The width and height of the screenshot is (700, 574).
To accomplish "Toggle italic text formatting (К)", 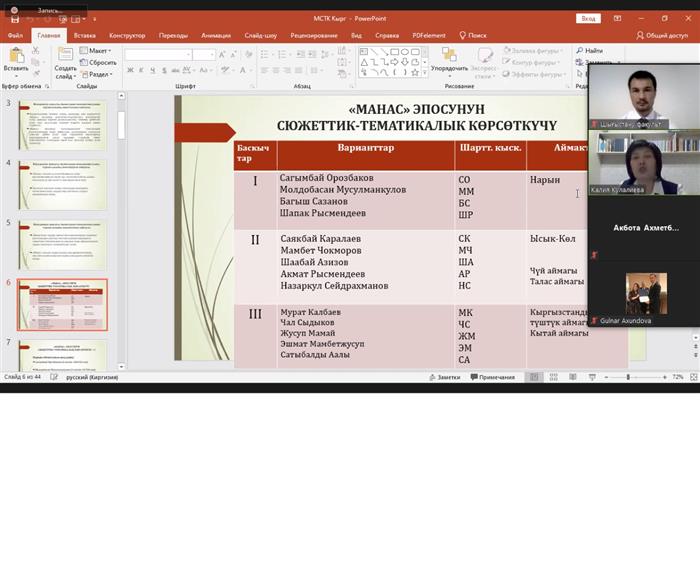I will click(x=141, y=72).
